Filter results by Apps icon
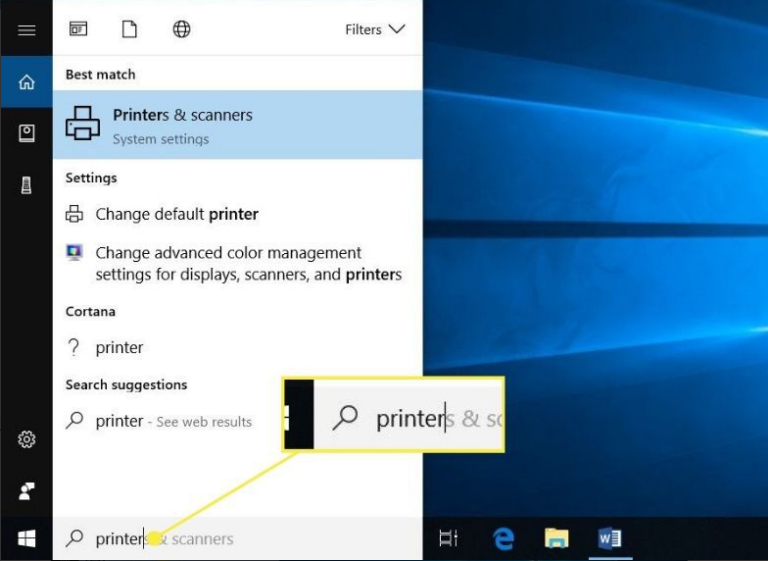Image resolution: width=768 pixels, height=561 pixels. [78, 29]
